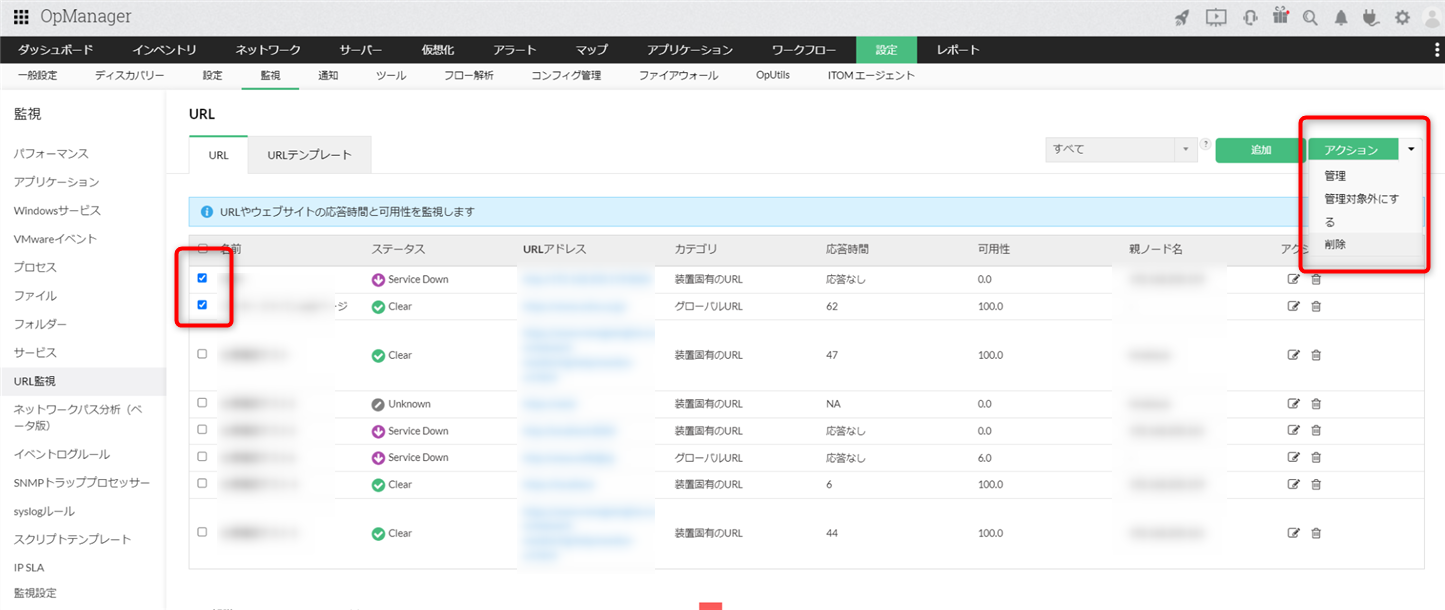
Task: Open the 通知 settings sub-tab
Action: (x=328, y=75)
